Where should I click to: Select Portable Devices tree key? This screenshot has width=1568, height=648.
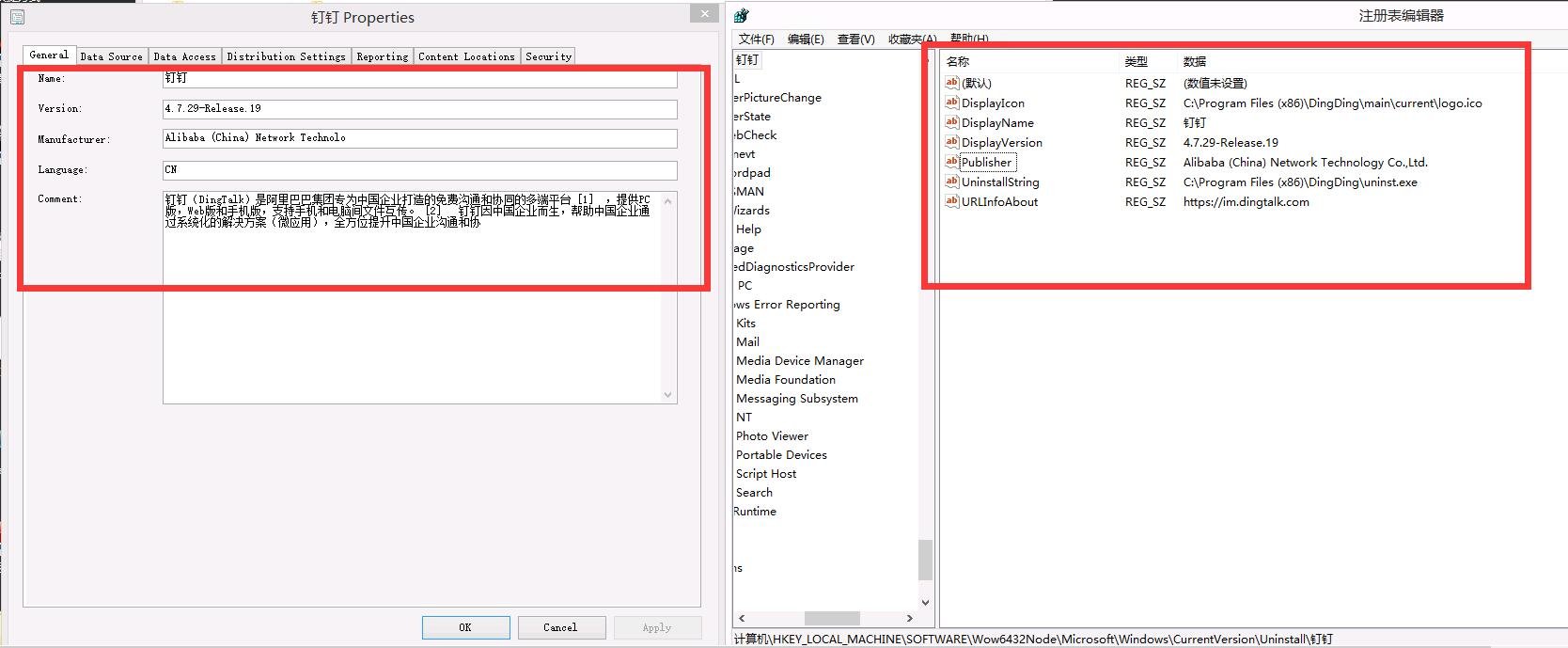781,455
